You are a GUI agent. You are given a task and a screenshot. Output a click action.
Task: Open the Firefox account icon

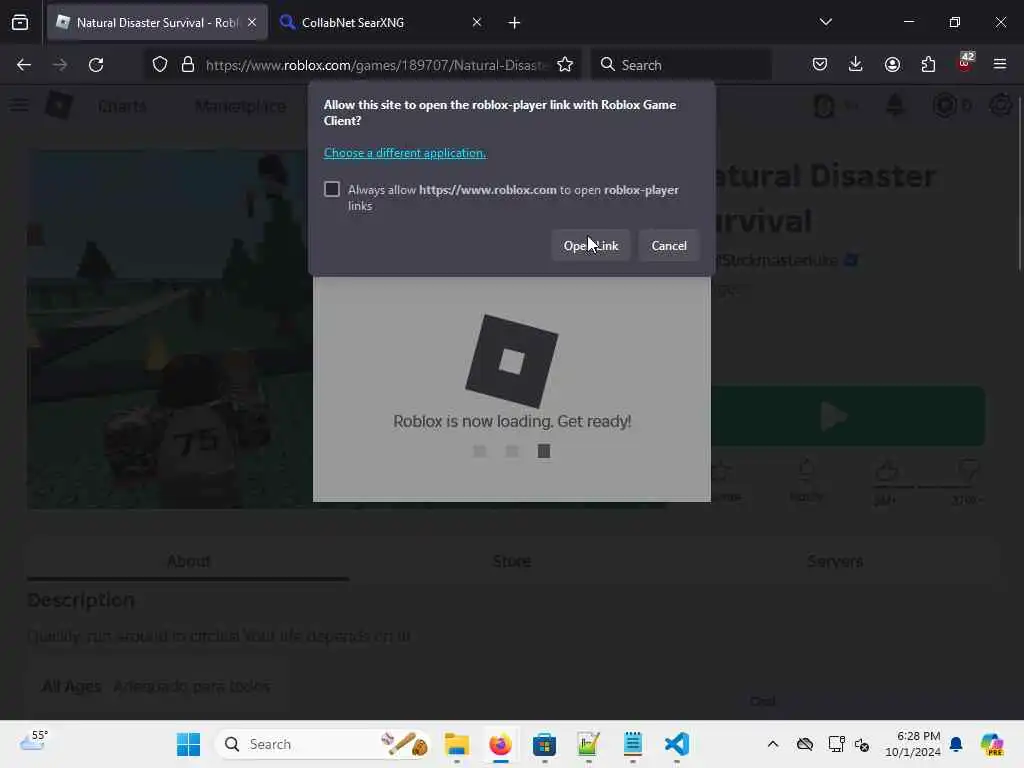coord(892,64)
